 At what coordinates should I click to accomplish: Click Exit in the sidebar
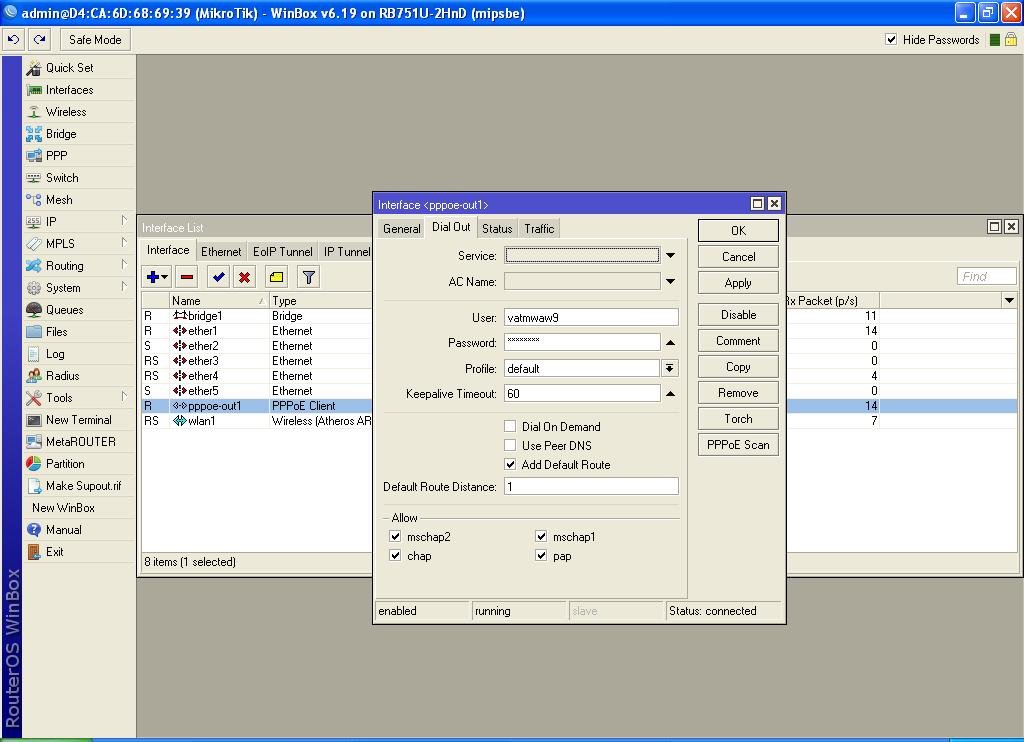(54, 552)
